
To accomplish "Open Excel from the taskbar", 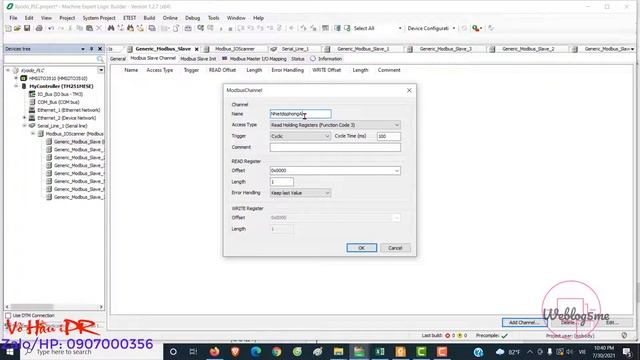I will pyautogui.click(x=380, y=351).
